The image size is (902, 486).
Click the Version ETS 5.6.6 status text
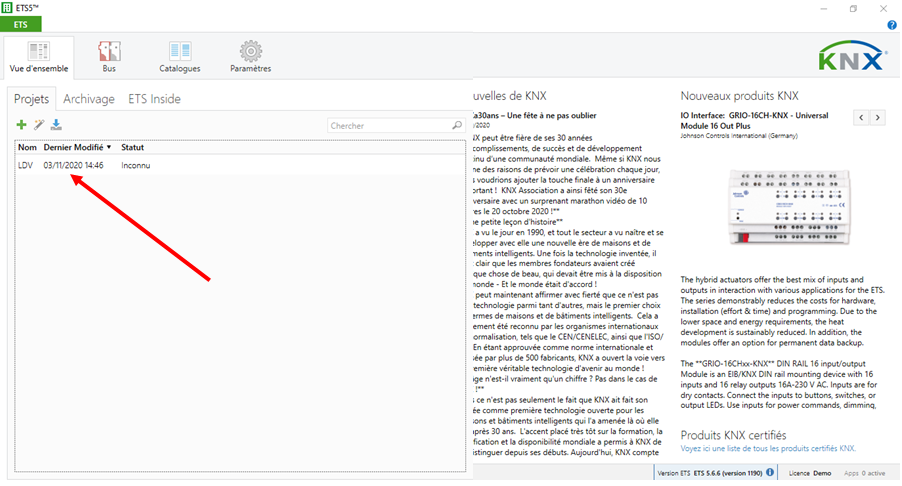pyautogui.click(x=710, y=473)
